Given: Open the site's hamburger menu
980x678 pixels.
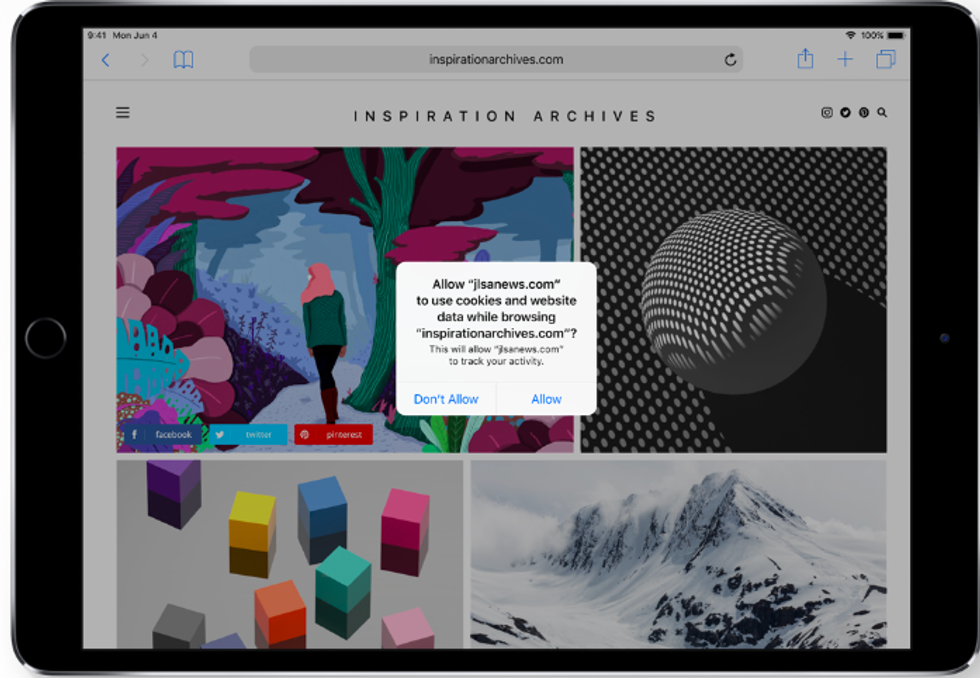Looking at the screenshot, I should click(123, 113).
